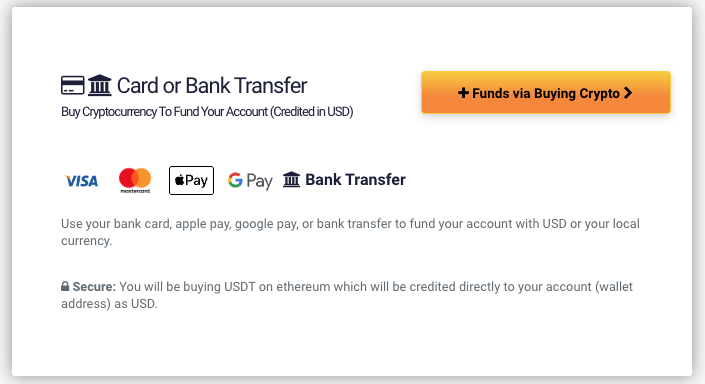This screenshot has width=705, height=384.
Task: Click the Buy Cryptocurrency To Fund subtitle
Action: coord(207,112)
